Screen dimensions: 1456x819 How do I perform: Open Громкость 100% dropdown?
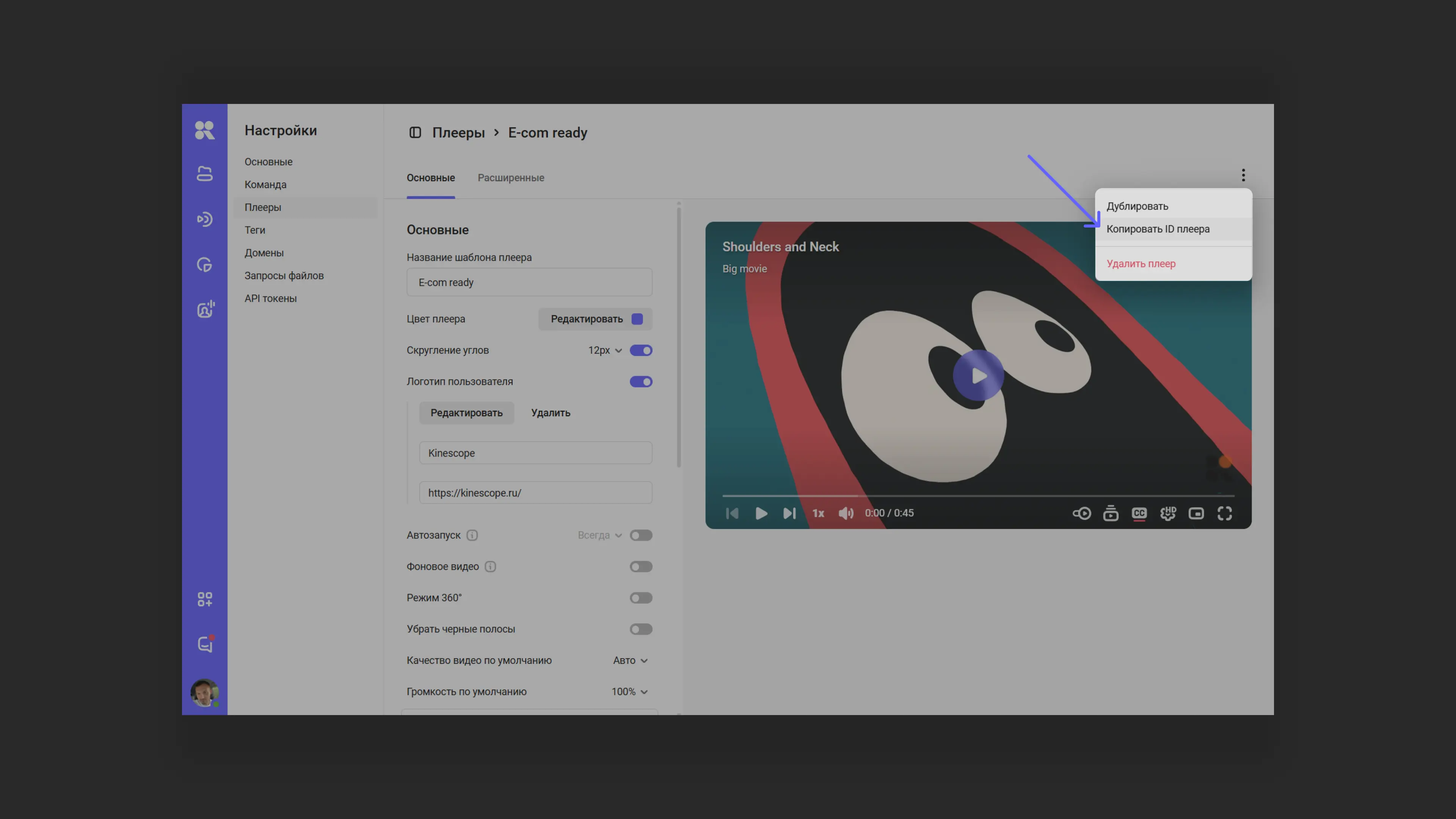click(x=629, y=692)
